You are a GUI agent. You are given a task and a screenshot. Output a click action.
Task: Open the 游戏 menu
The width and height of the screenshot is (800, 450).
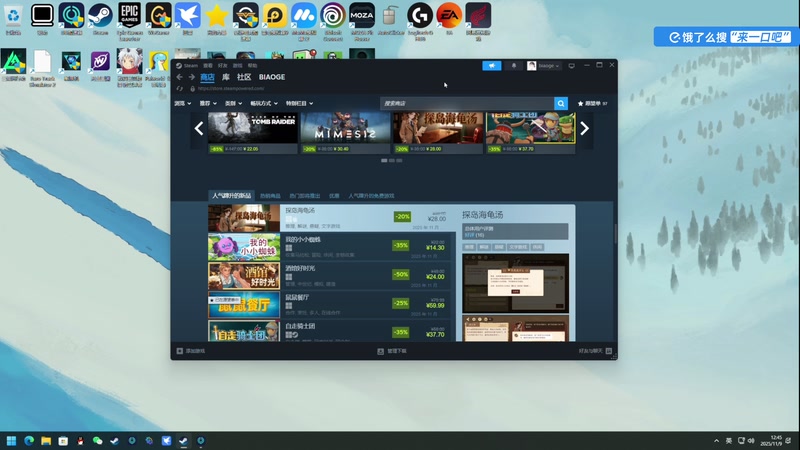[x=238, y=65]
